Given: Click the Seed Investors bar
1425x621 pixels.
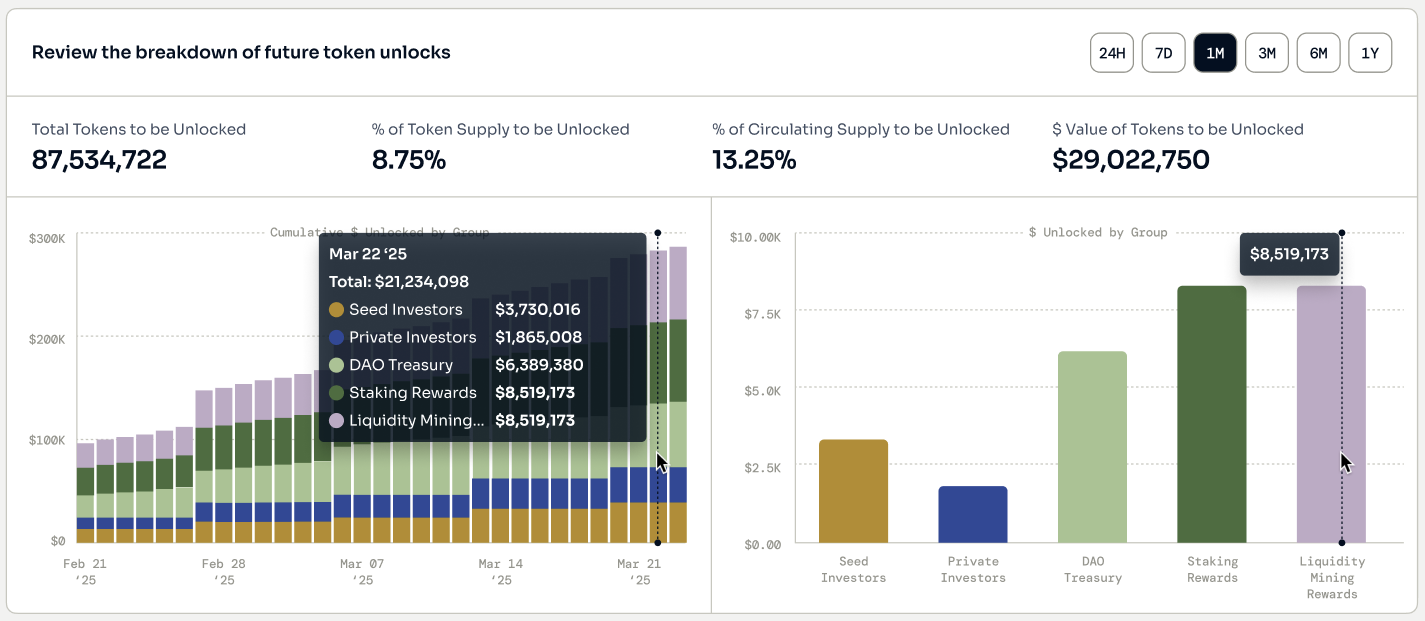Looking at the screenshot, I should point(853,491).
